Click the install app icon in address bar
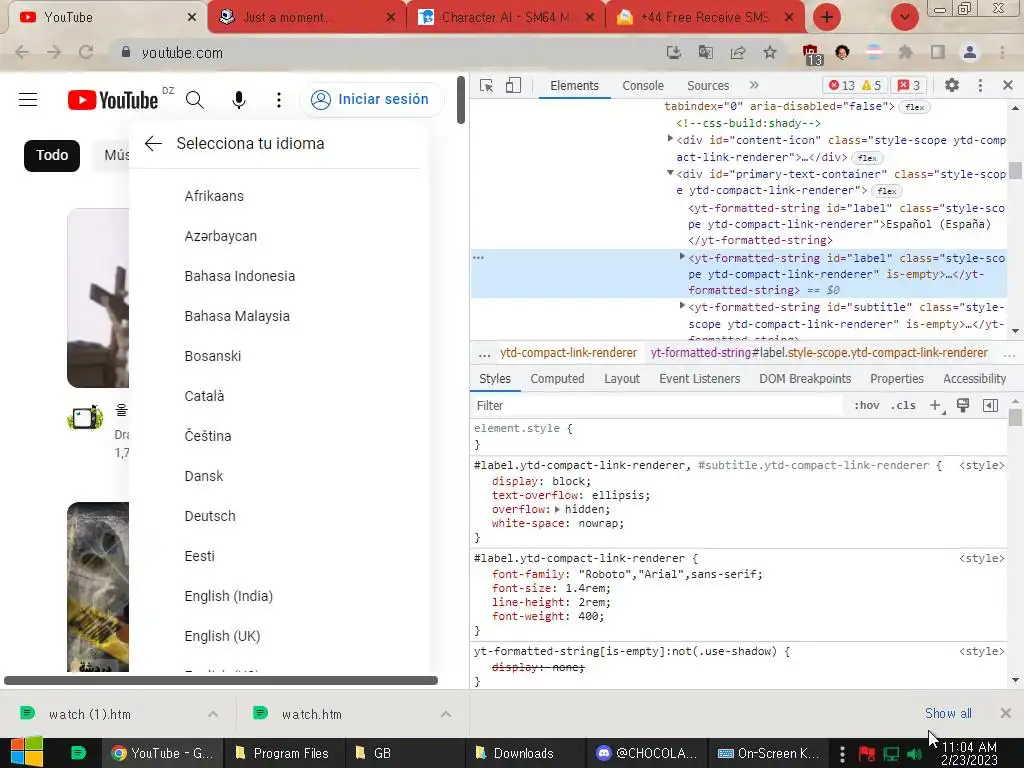1024x768 pixels. (673, 52)
